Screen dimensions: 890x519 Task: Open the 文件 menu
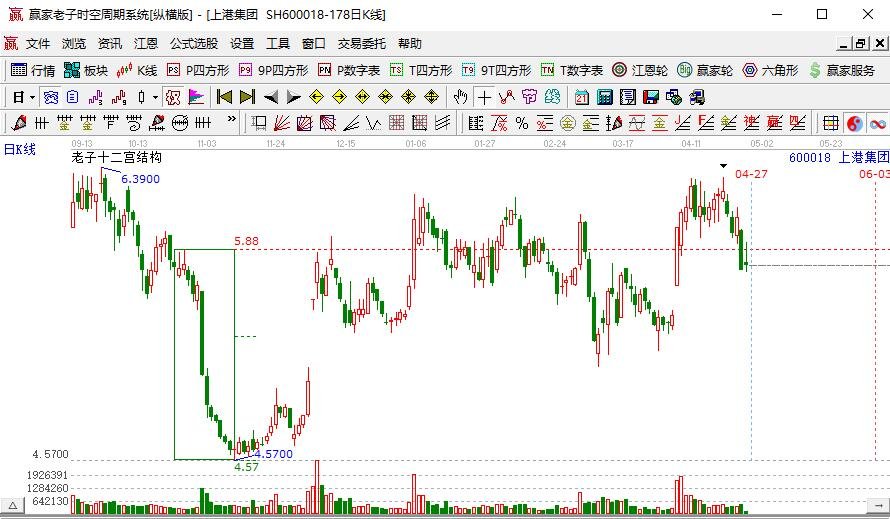[x=38, y=44]
